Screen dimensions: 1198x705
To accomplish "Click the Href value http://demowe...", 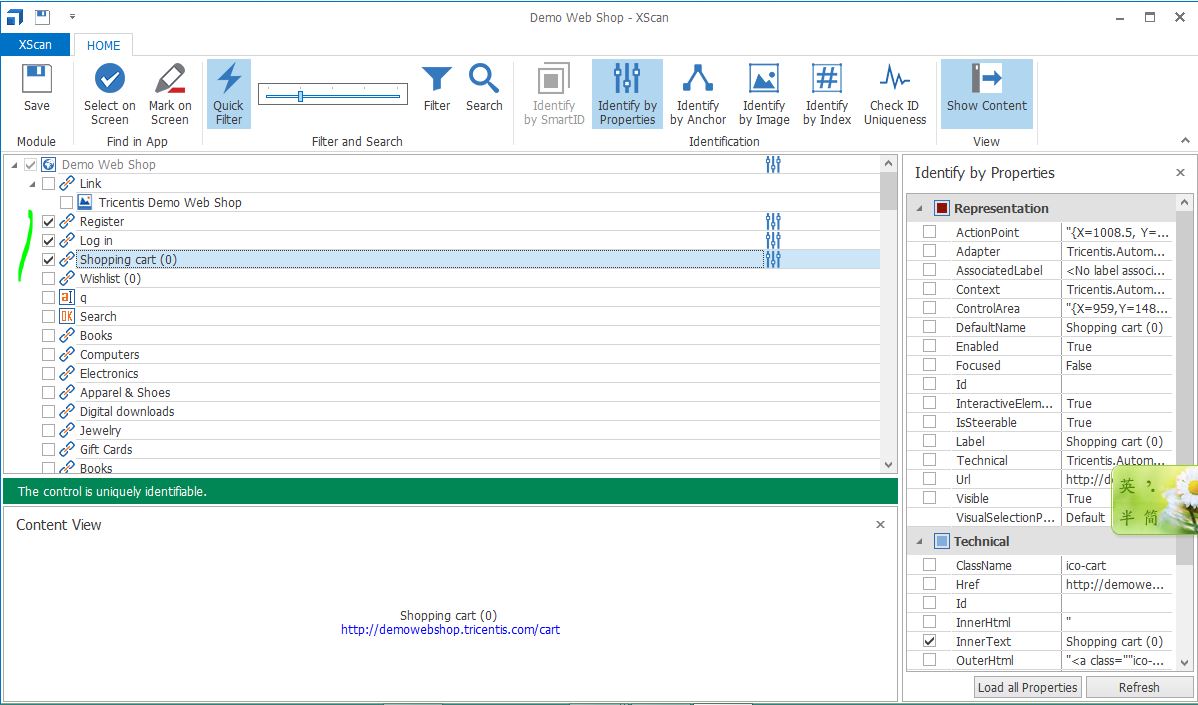I will click(x=1115, y=584).
